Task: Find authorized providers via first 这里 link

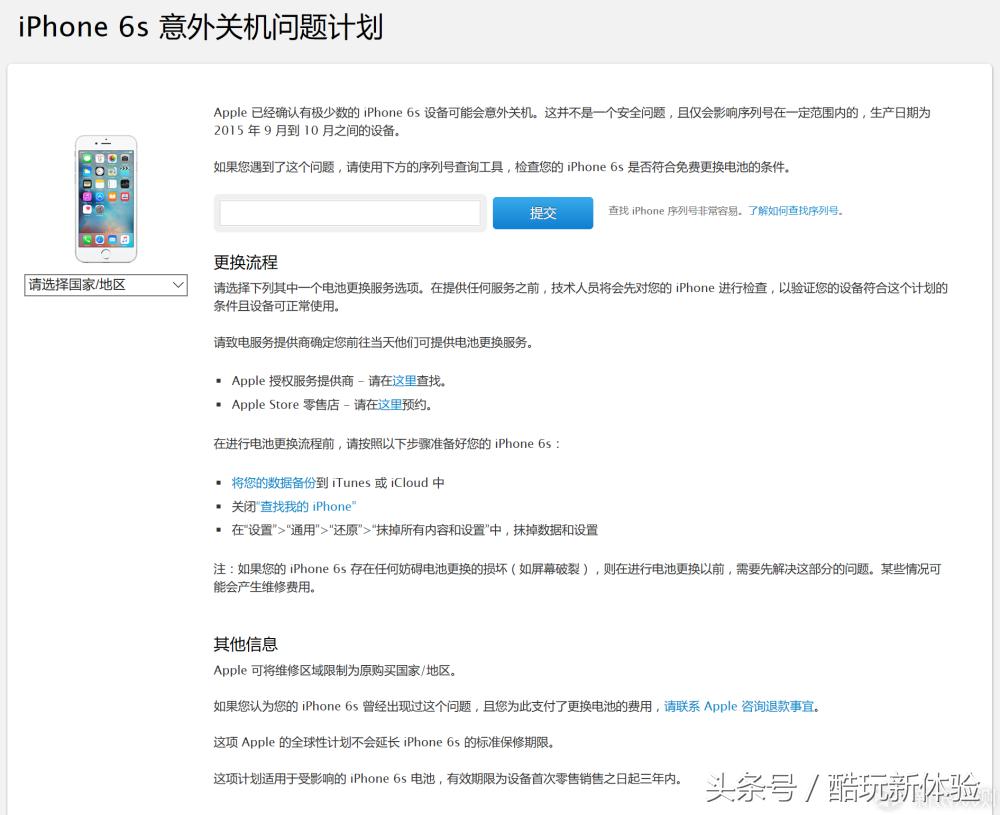Action: (x=404, y=380)
